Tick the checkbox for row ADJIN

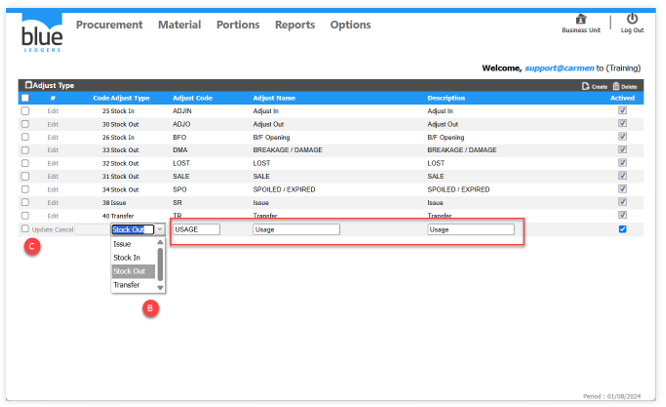[25, 111]
